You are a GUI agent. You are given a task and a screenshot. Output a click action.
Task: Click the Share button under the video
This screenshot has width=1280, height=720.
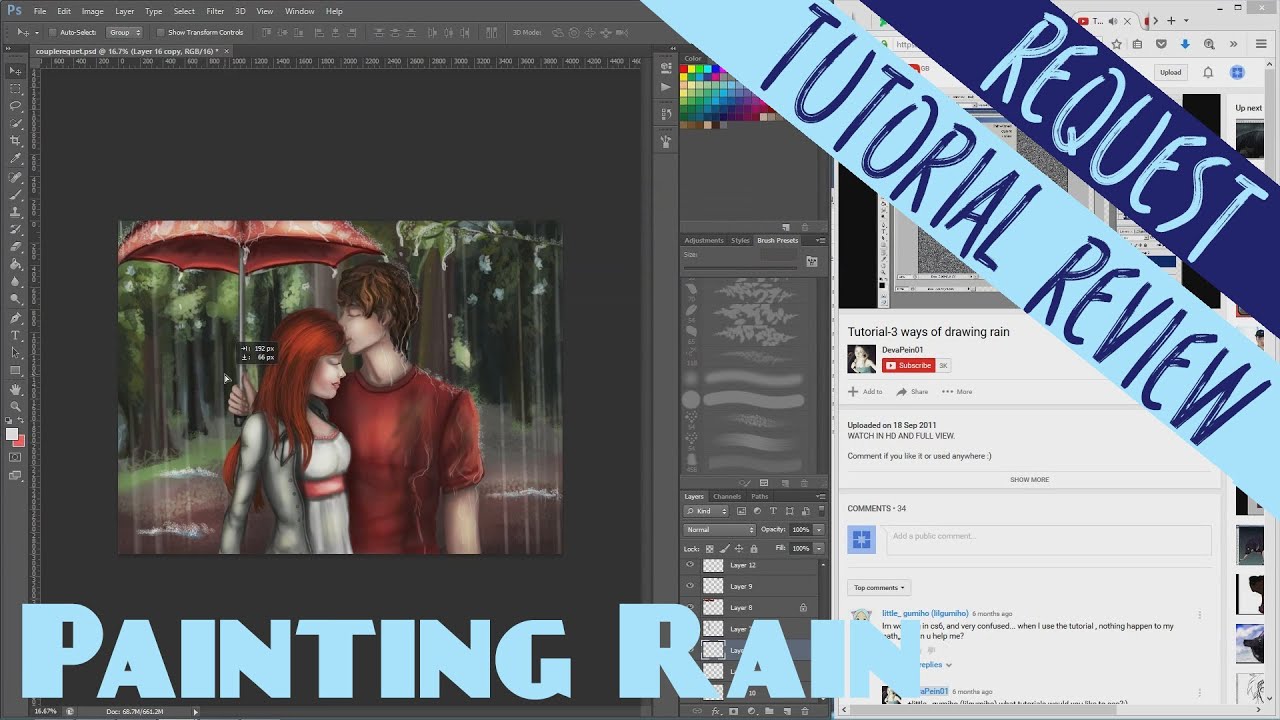coord(912,392)
